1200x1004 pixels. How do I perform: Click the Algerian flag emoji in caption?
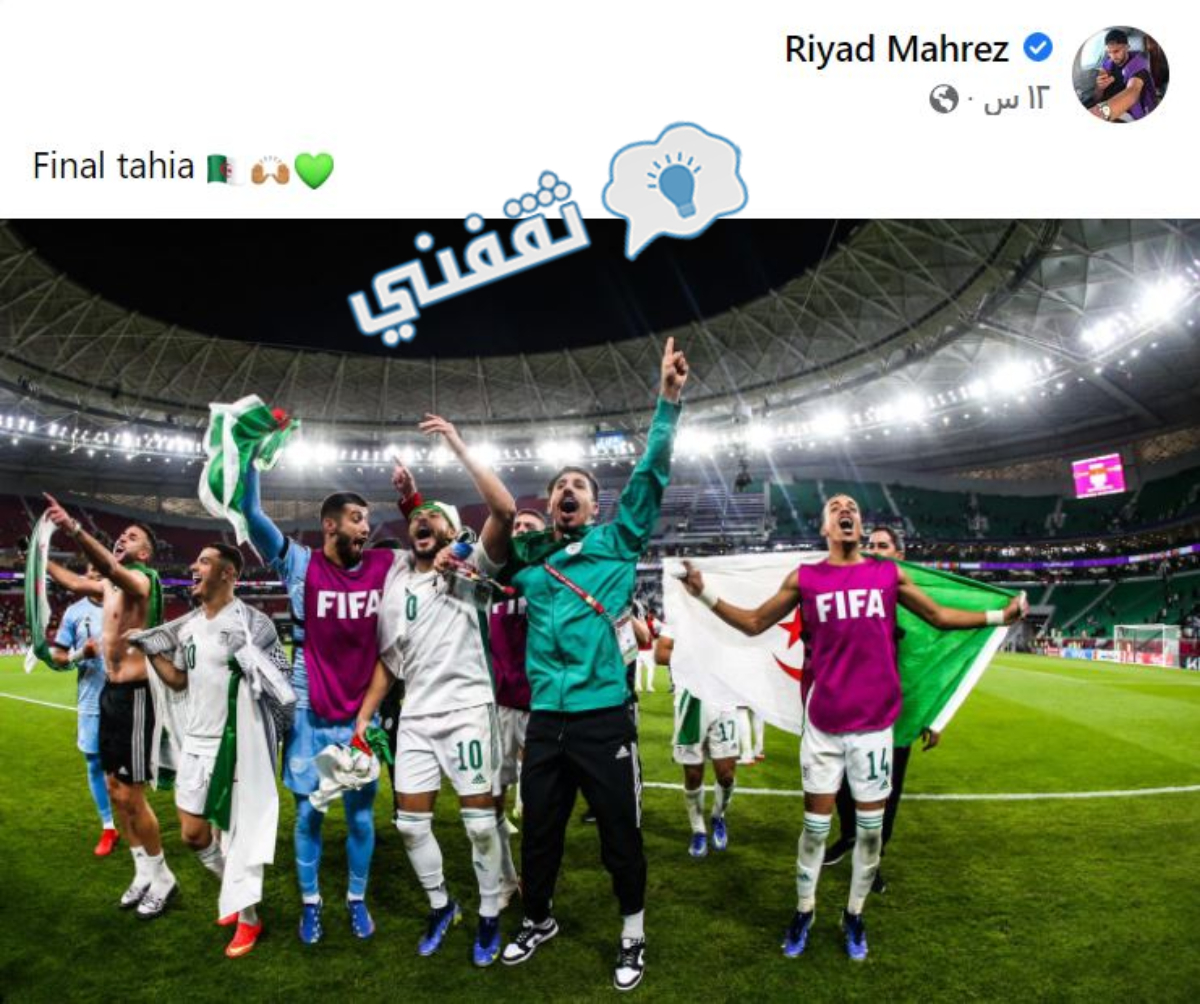[225, 169]
